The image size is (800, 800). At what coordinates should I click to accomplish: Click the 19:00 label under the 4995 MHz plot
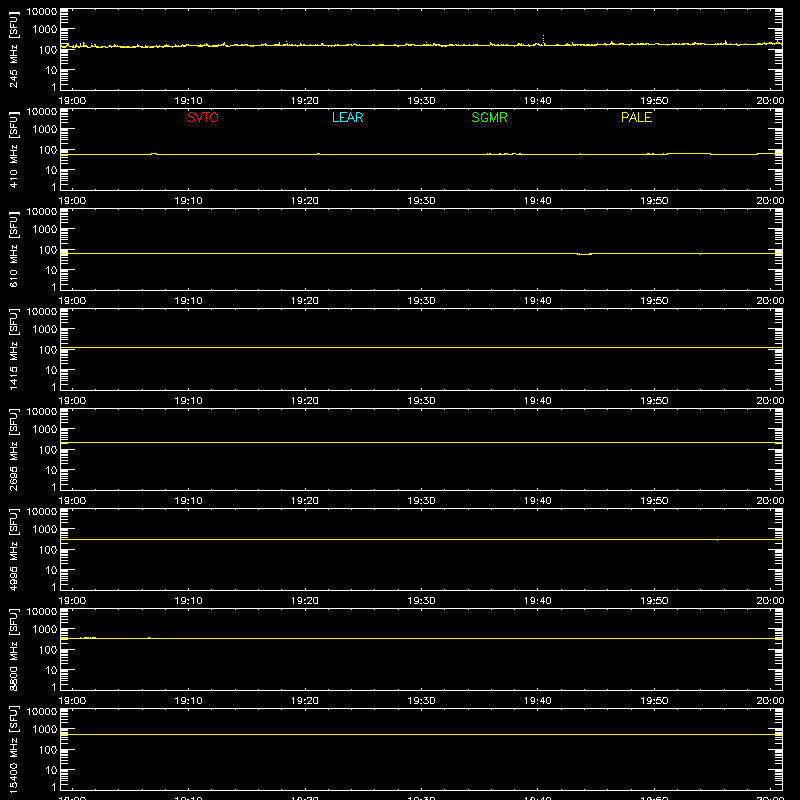pos(72,601)
